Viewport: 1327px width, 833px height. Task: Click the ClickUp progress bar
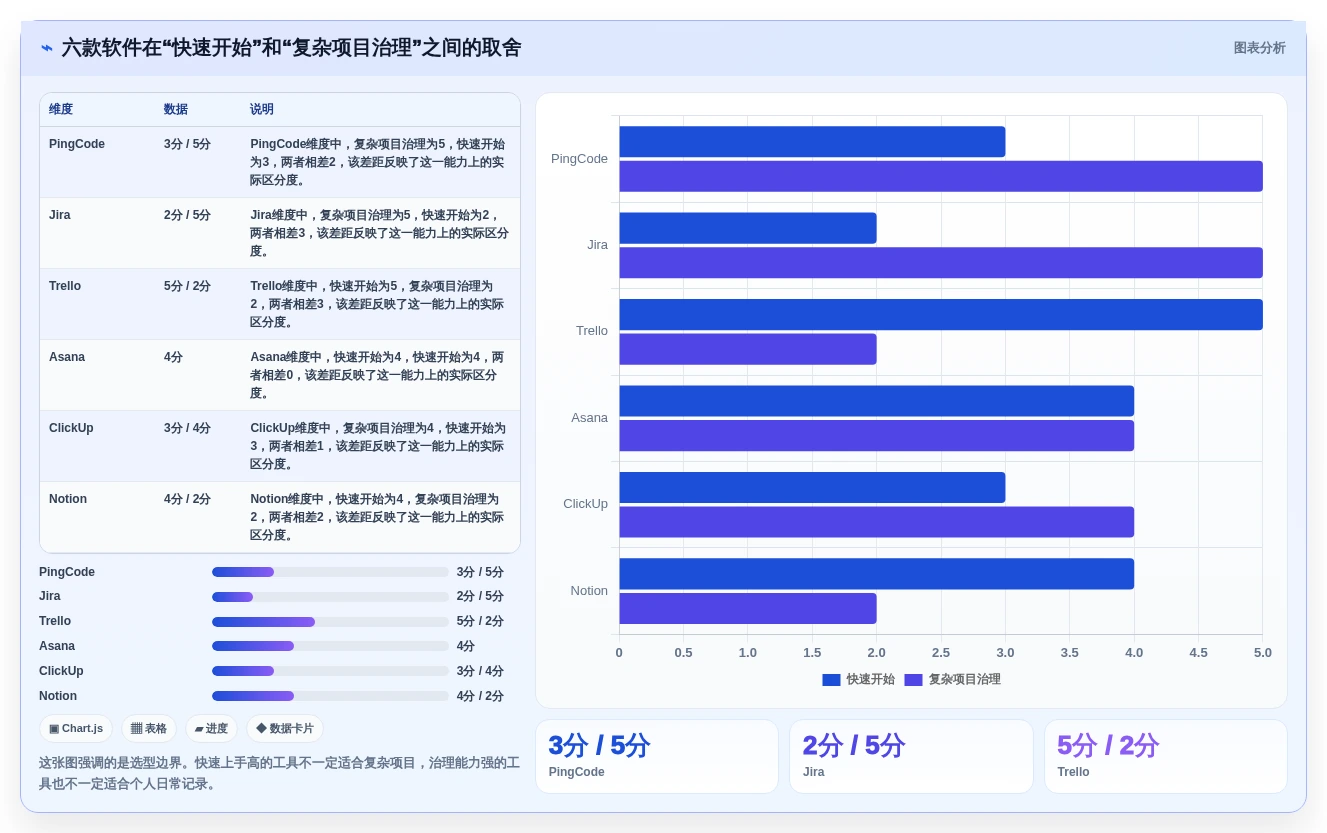pos(330,671)
